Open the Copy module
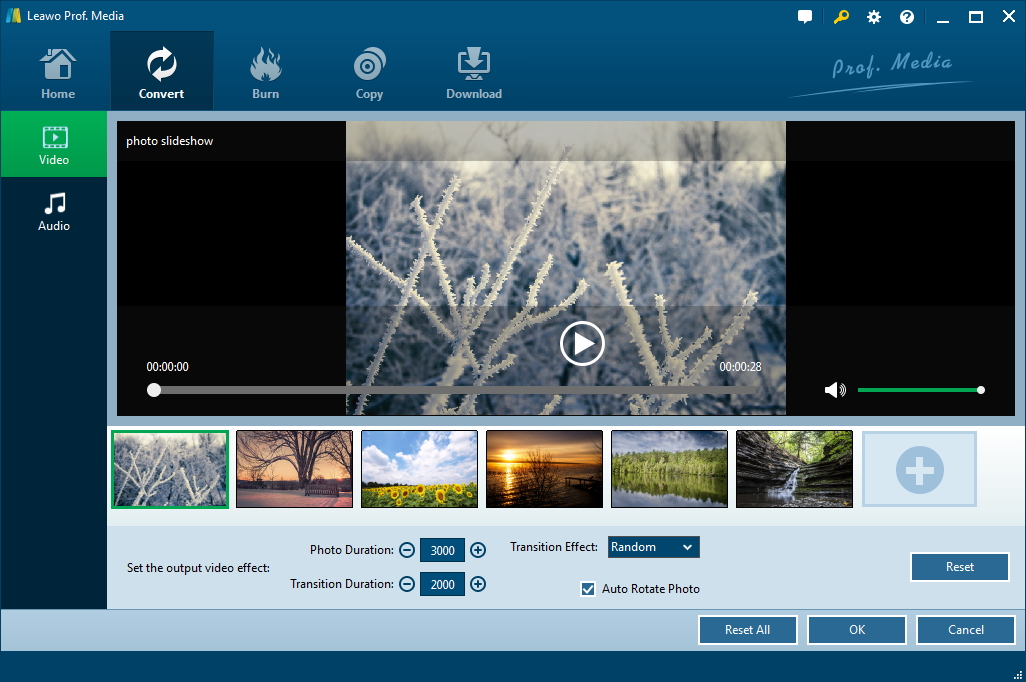 (369, 73)
